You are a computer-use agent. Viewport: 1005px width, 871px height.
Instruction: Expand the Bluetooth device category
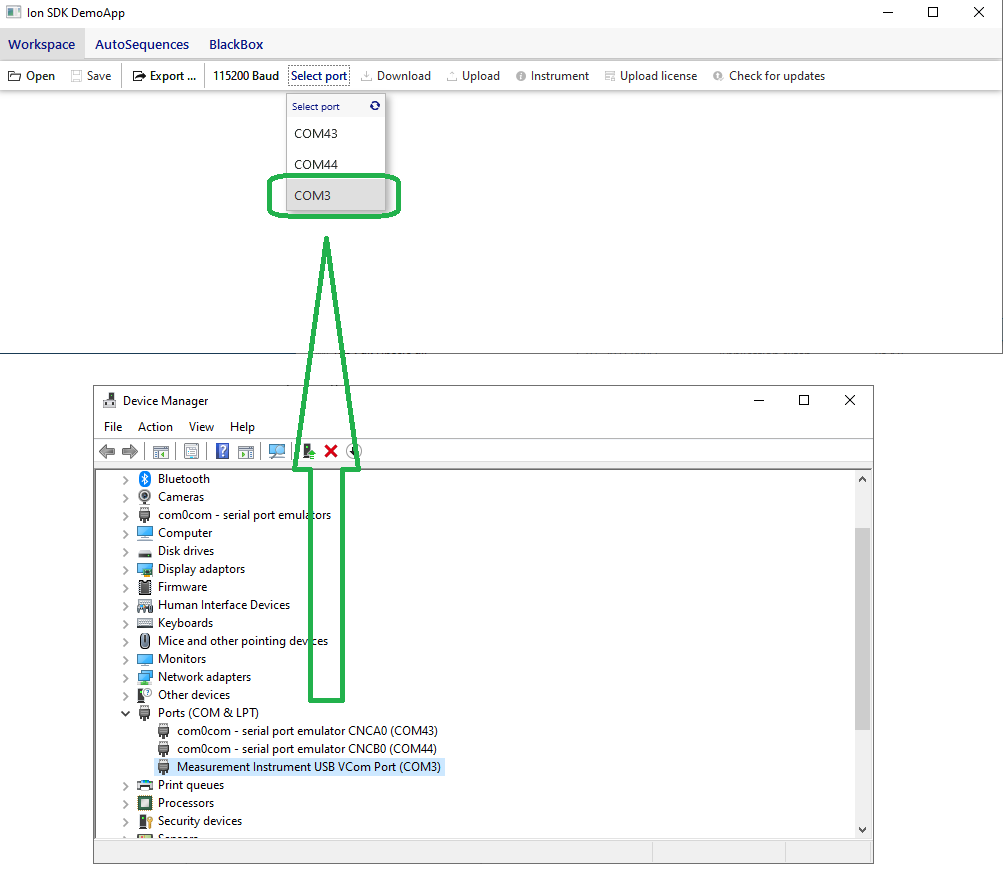tap(125, 479)
